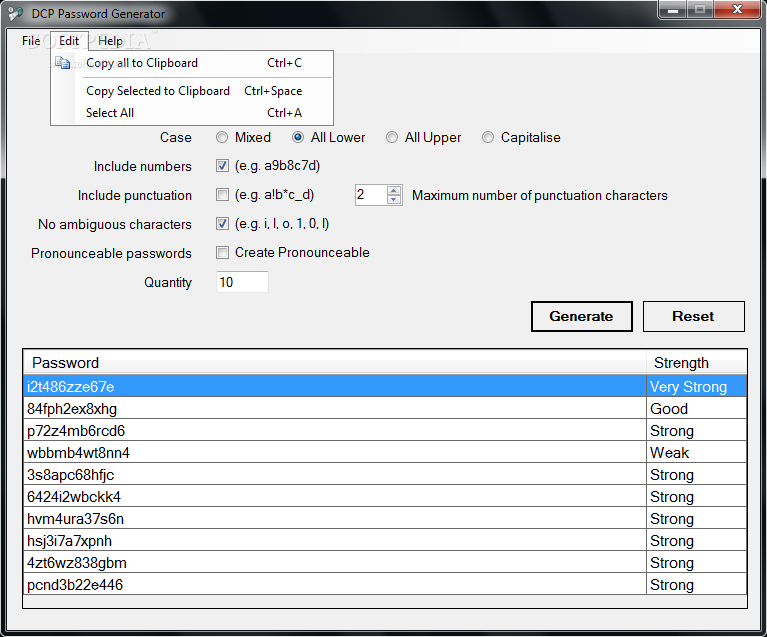Uncheck the No ambiguous characters checkbox
This screenshot has width=767, height=637.
[x=222, y=224]
